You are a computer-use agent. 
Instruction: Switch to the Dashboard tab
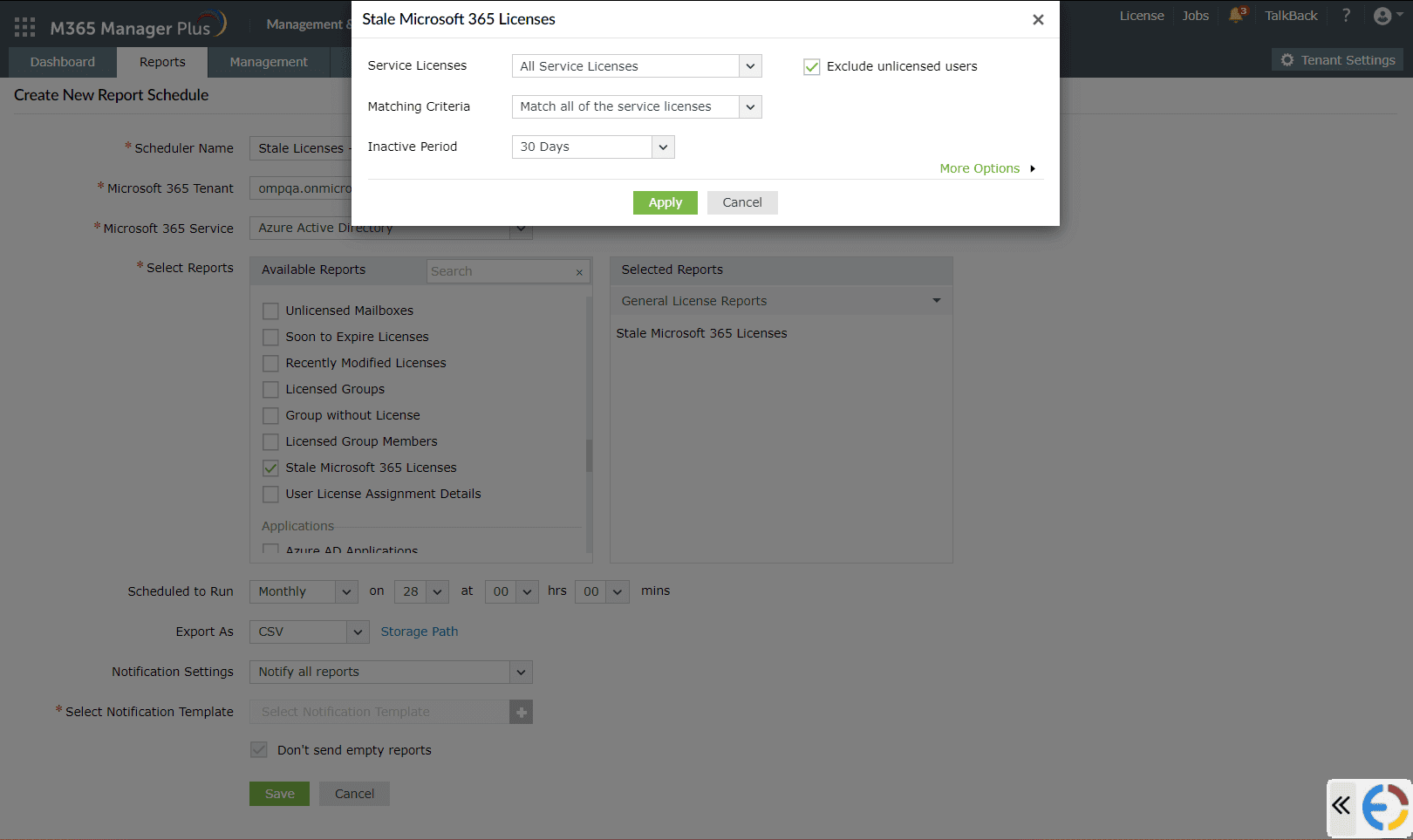[62, 62]
